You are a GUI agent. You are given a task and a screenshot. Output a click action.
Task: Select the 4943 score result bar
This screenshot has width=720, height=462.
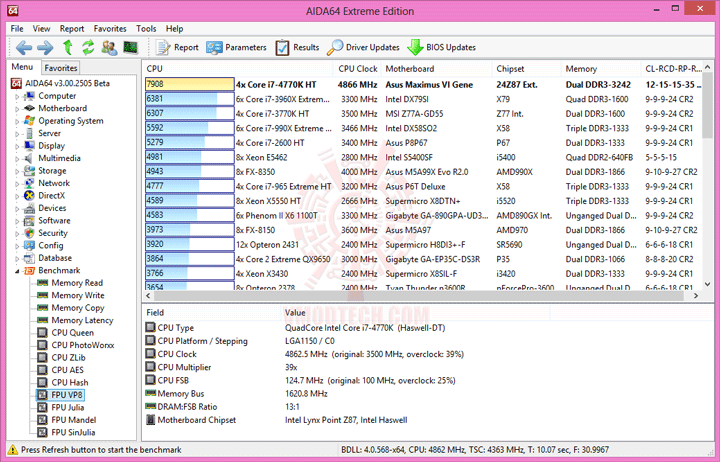click(190, 172)
